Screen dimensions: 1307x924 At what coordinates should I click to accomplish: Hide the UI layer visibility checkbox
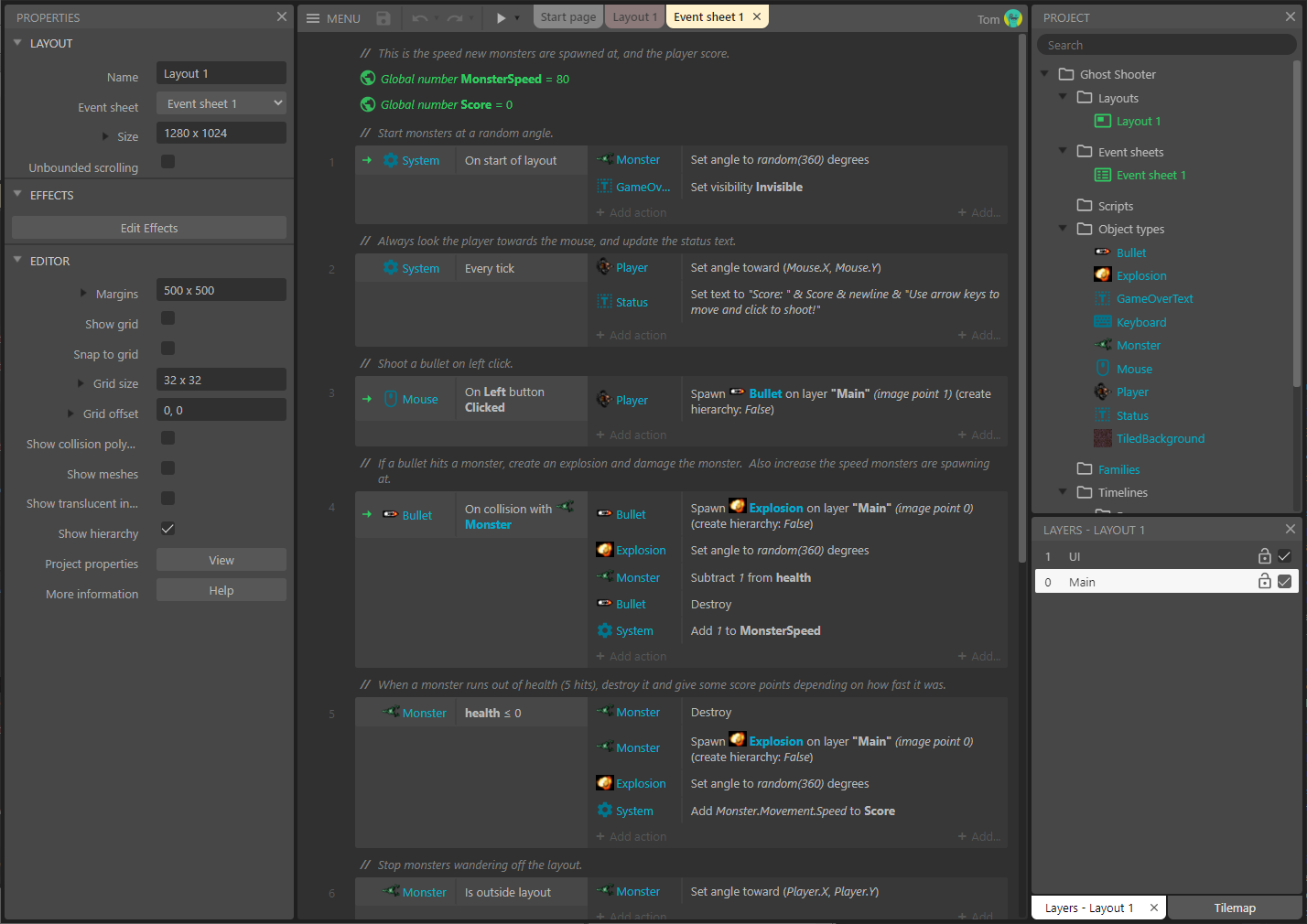pyautogui.click(x=1285, y=555)
